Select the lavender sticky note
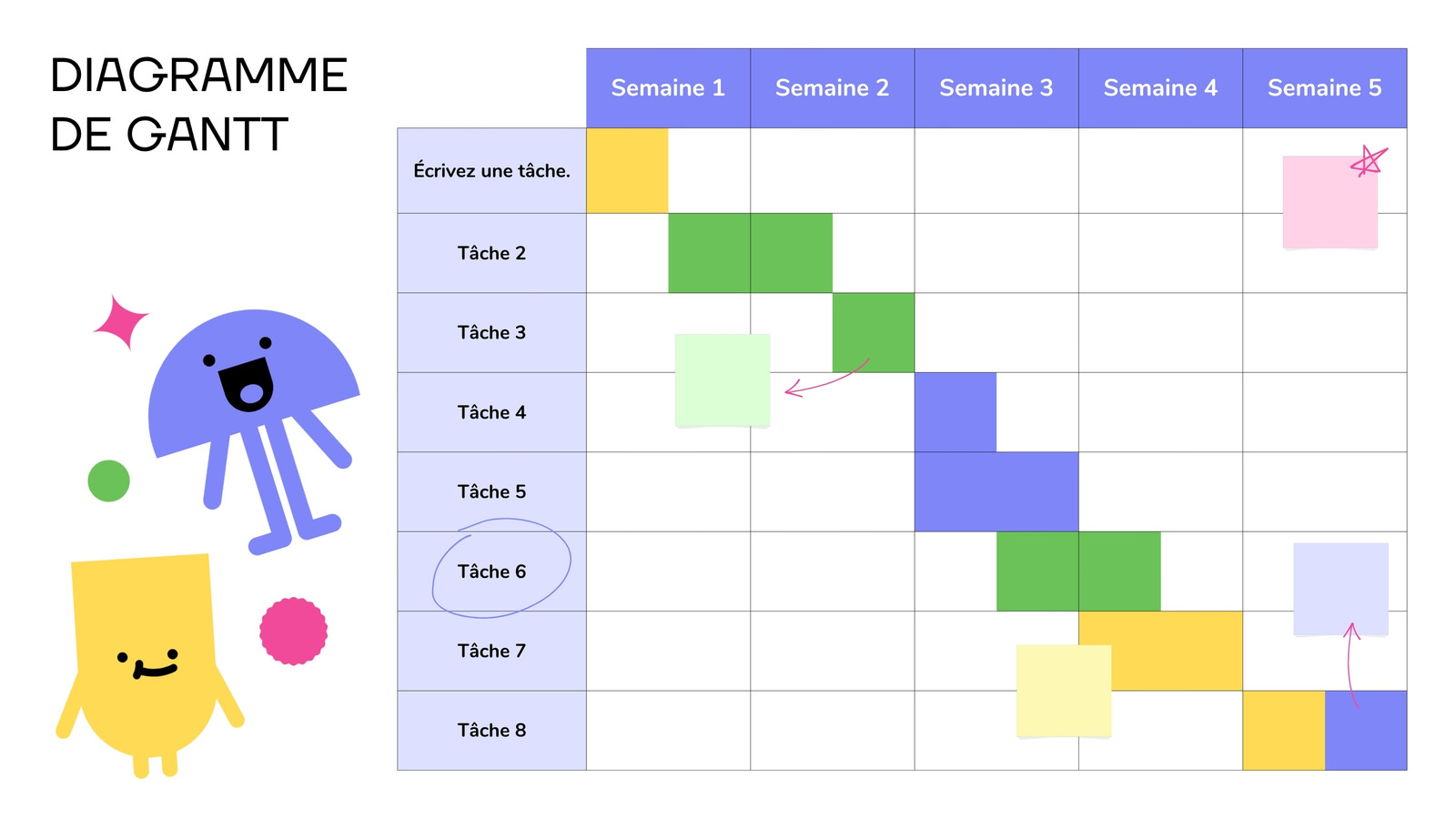1456x819 pixels. tap(1340, 590)
